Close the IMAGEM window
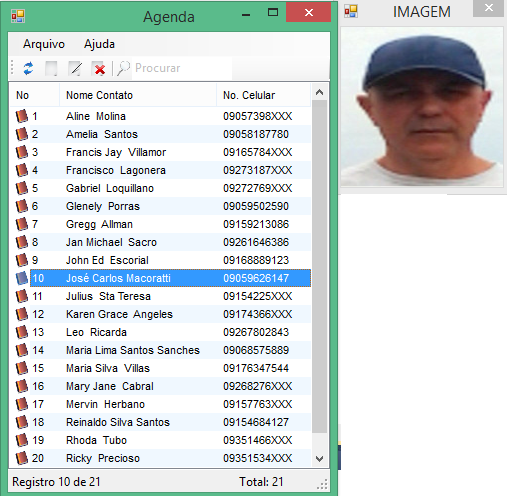 pos(488,8)
